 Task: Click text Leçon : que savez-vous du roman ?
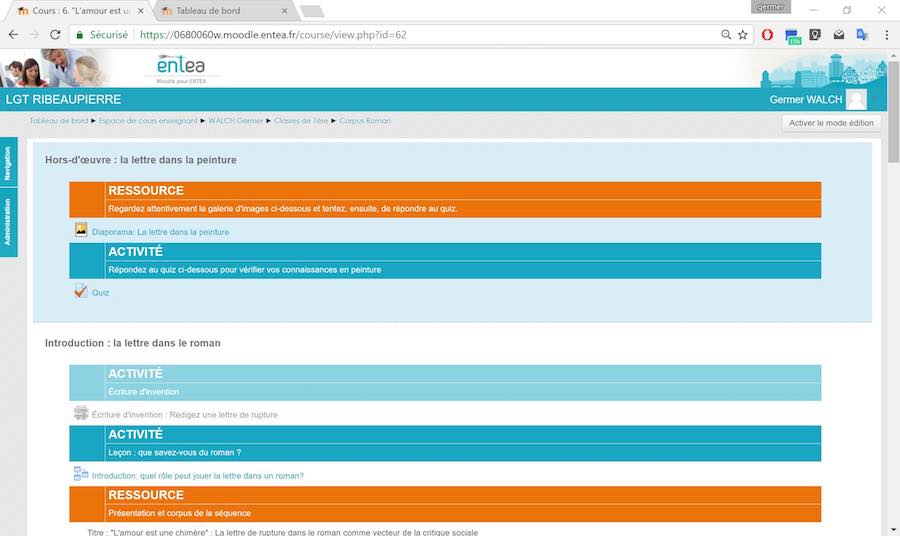point(174,452)
